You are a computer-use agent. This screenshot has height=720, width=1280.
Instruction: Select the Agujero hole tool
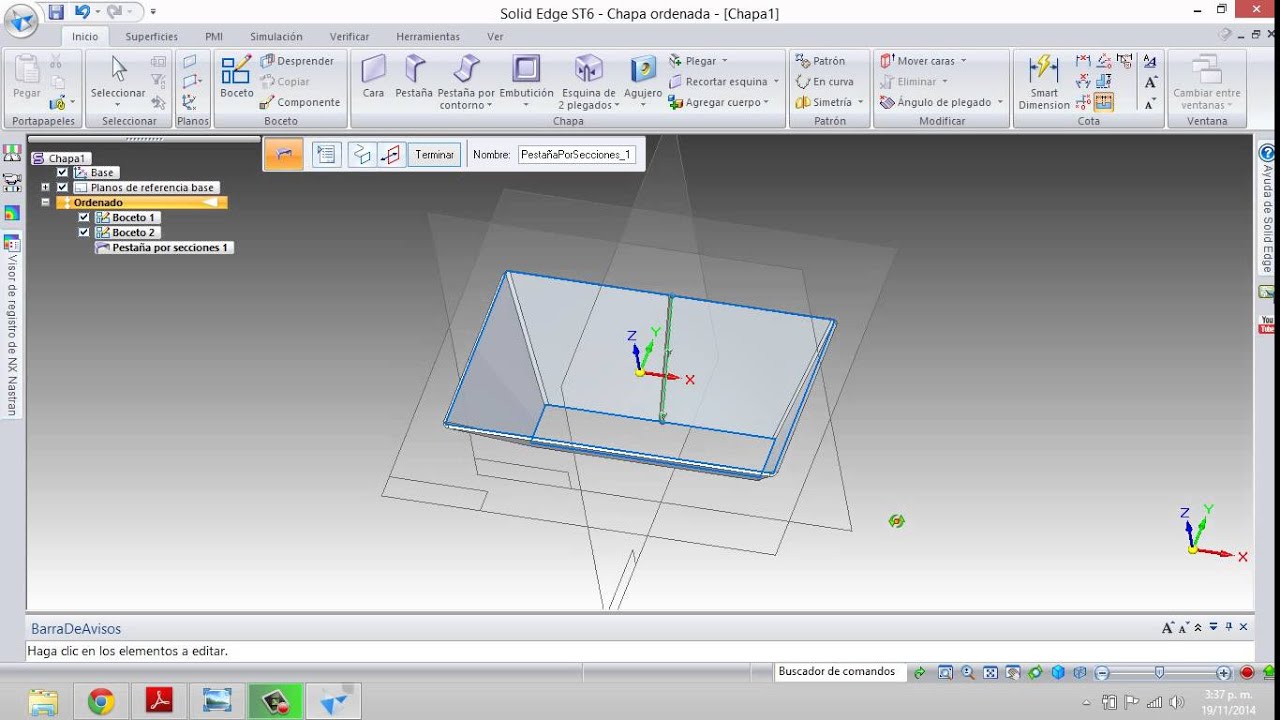[x=643, y=77]
